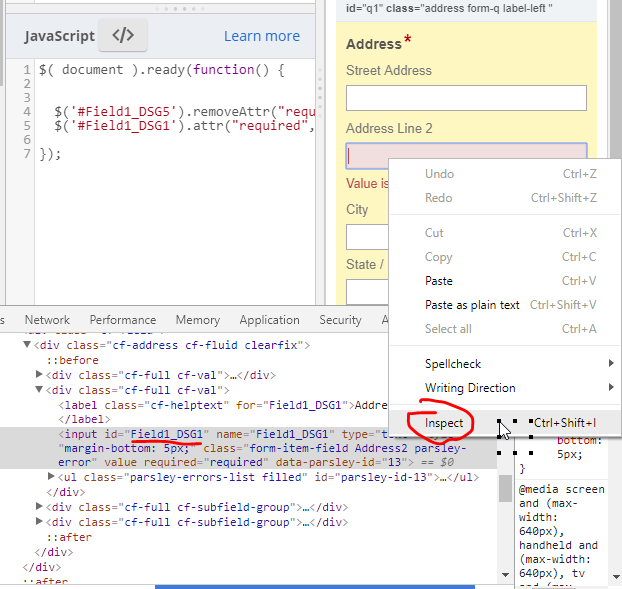Click the </> code icon beside JavaScript
This screenshot has width=622, height=589.
123,36
